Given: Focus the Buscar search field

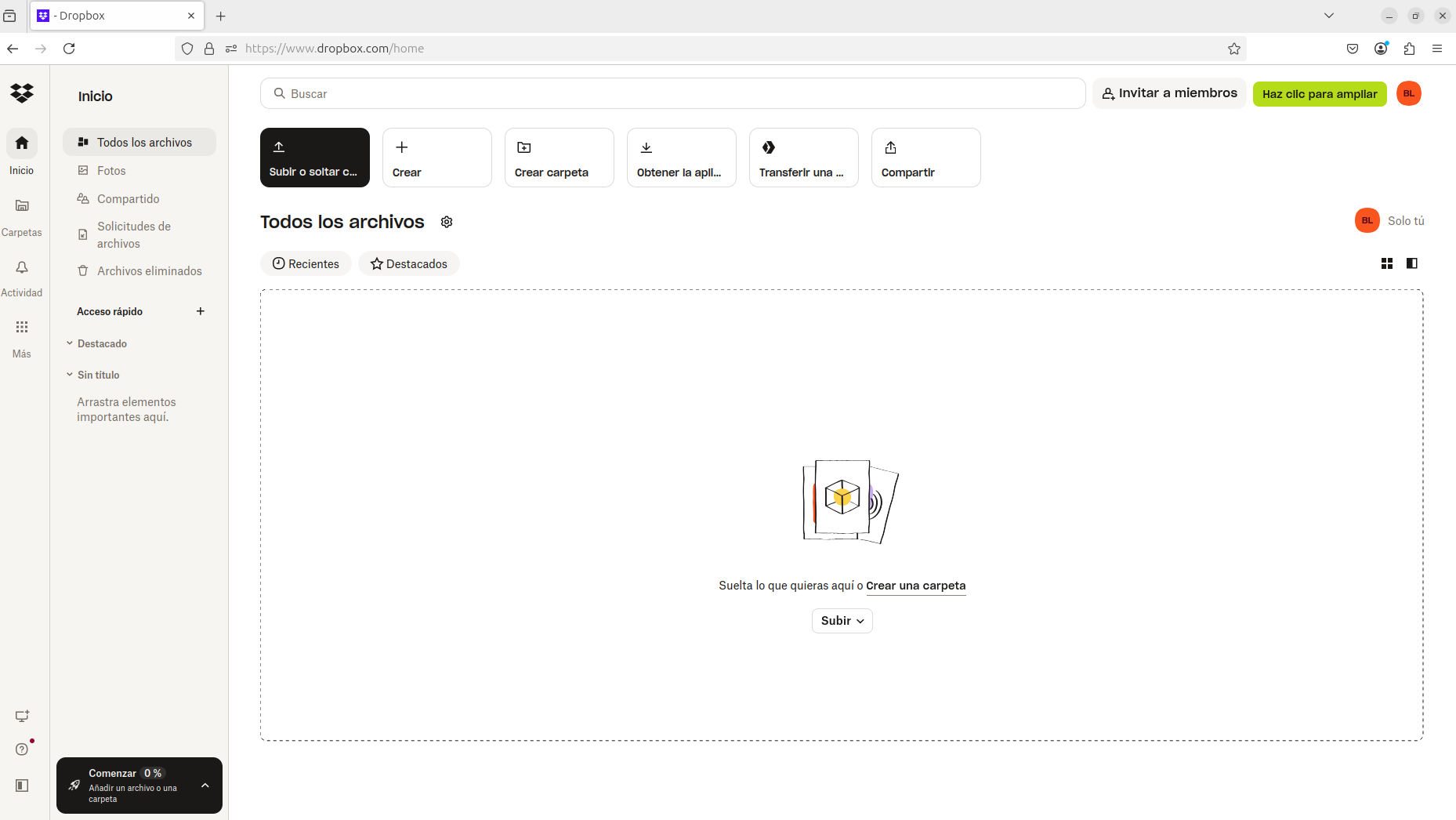Looking at the screenshot, I should tap(672, 93).
